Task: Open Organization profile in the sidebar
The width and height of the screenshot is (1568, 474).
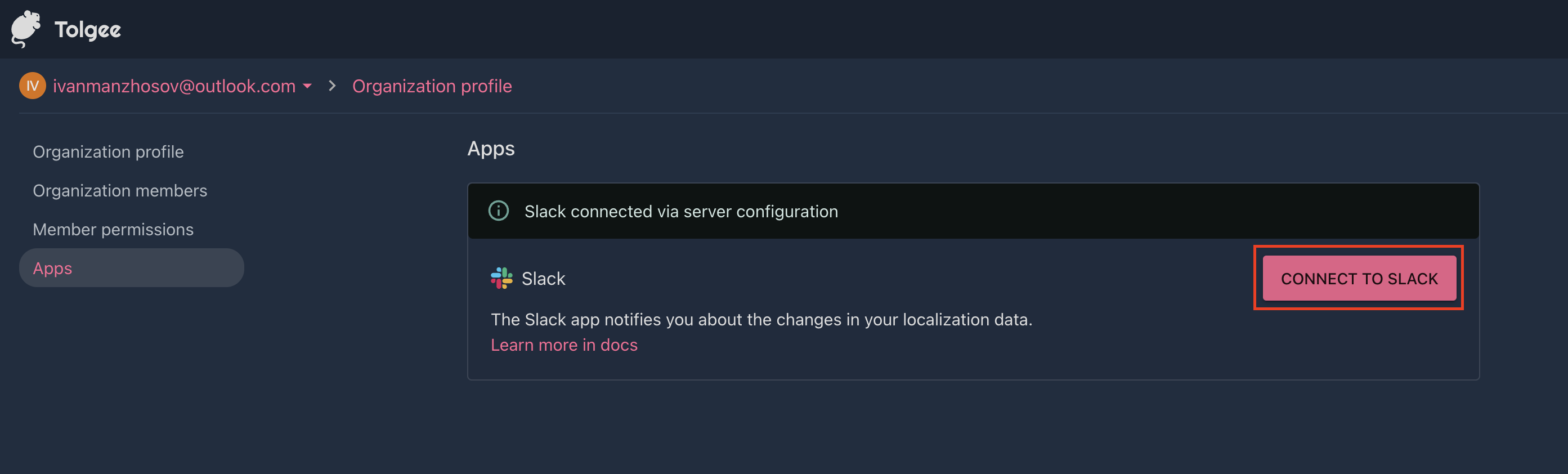Action: pyautogui.click(x=109, y=151)
